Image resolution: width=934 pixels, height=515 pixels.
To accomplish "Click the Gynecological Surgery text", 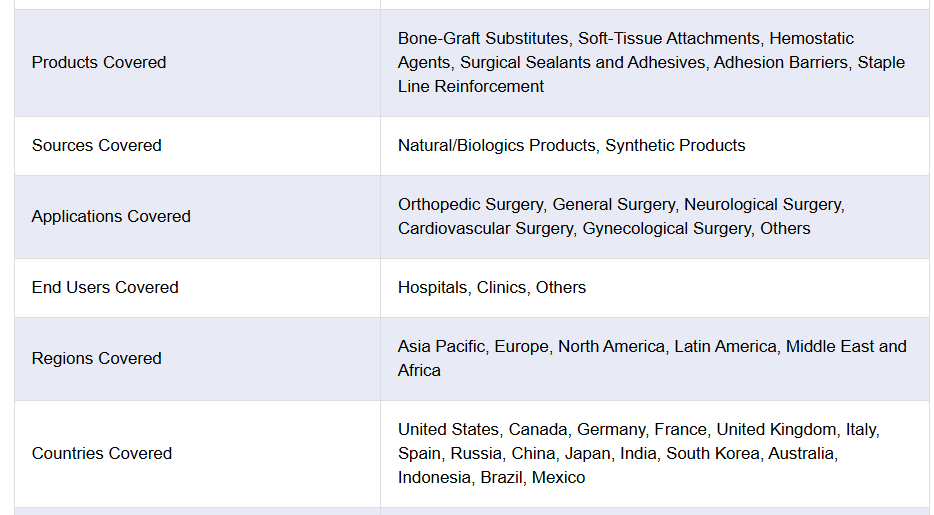I will [x=666, y=228].
